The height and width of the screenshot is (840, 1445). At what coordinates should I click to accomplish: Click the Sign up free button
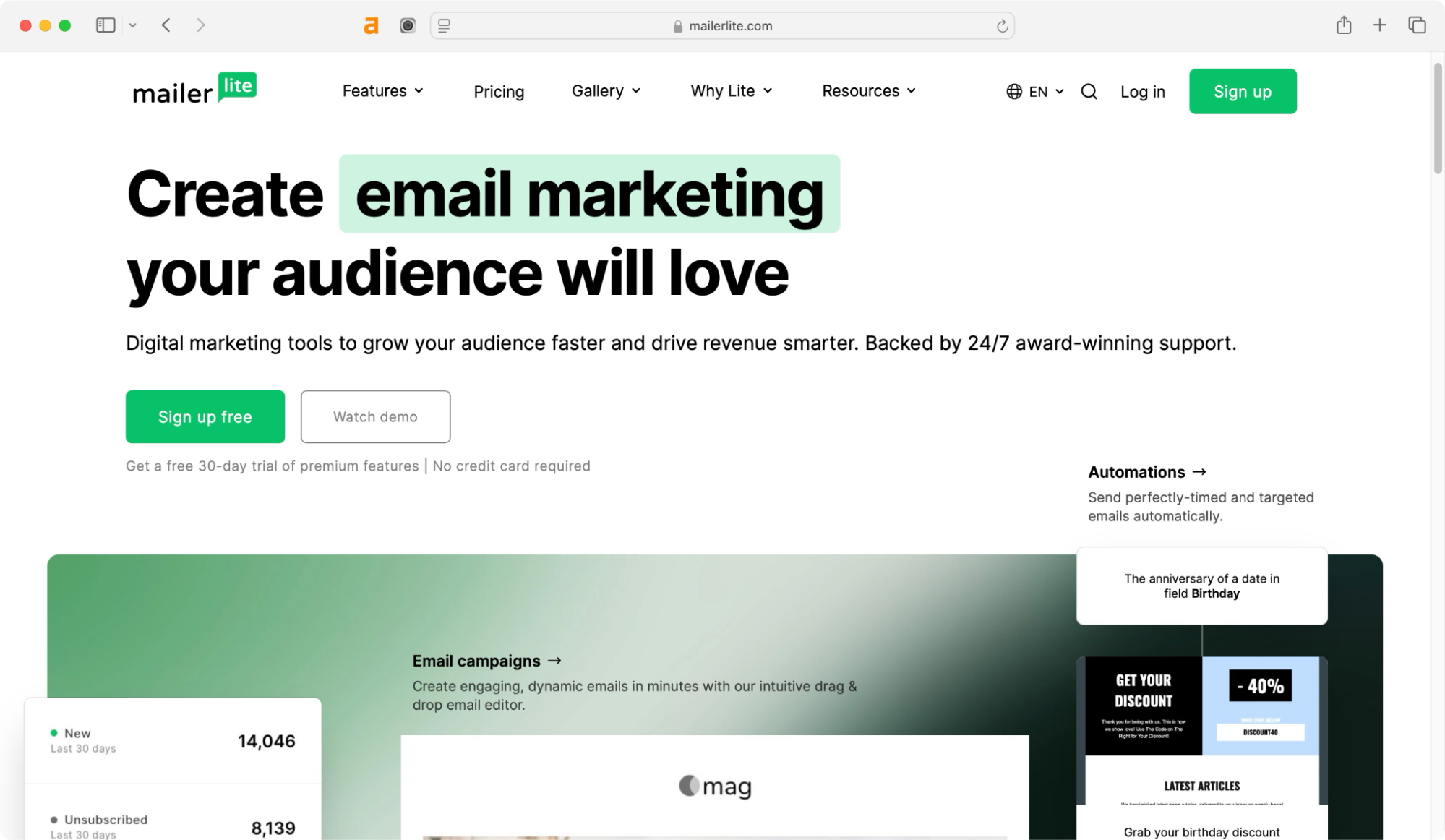tap(205, 416)
